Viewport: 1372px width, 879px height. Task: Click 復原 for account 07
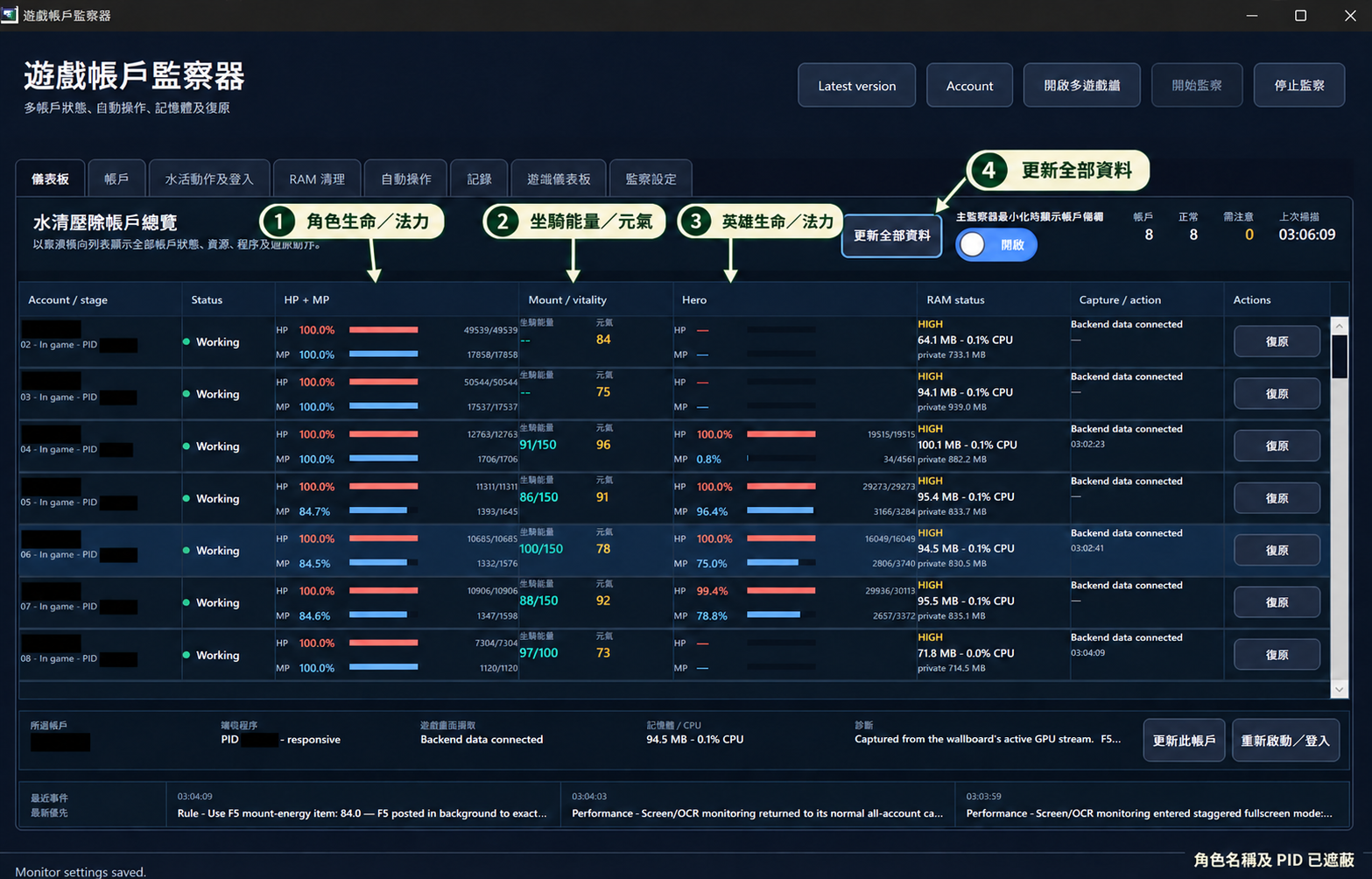1277,602
